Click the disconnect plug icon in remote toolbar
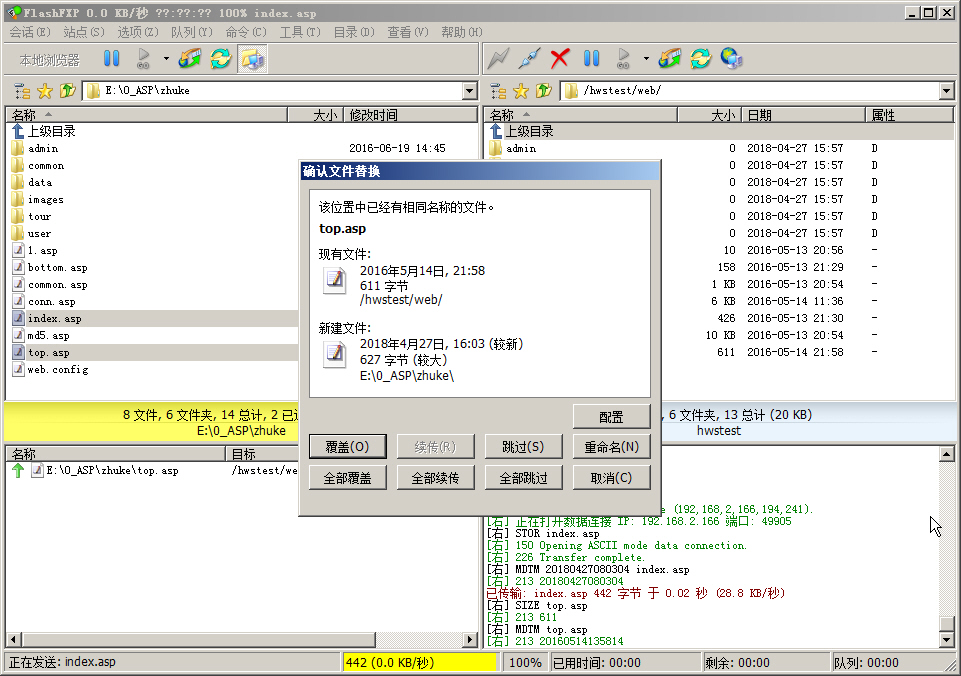961x676 pixels. point(531,59)
